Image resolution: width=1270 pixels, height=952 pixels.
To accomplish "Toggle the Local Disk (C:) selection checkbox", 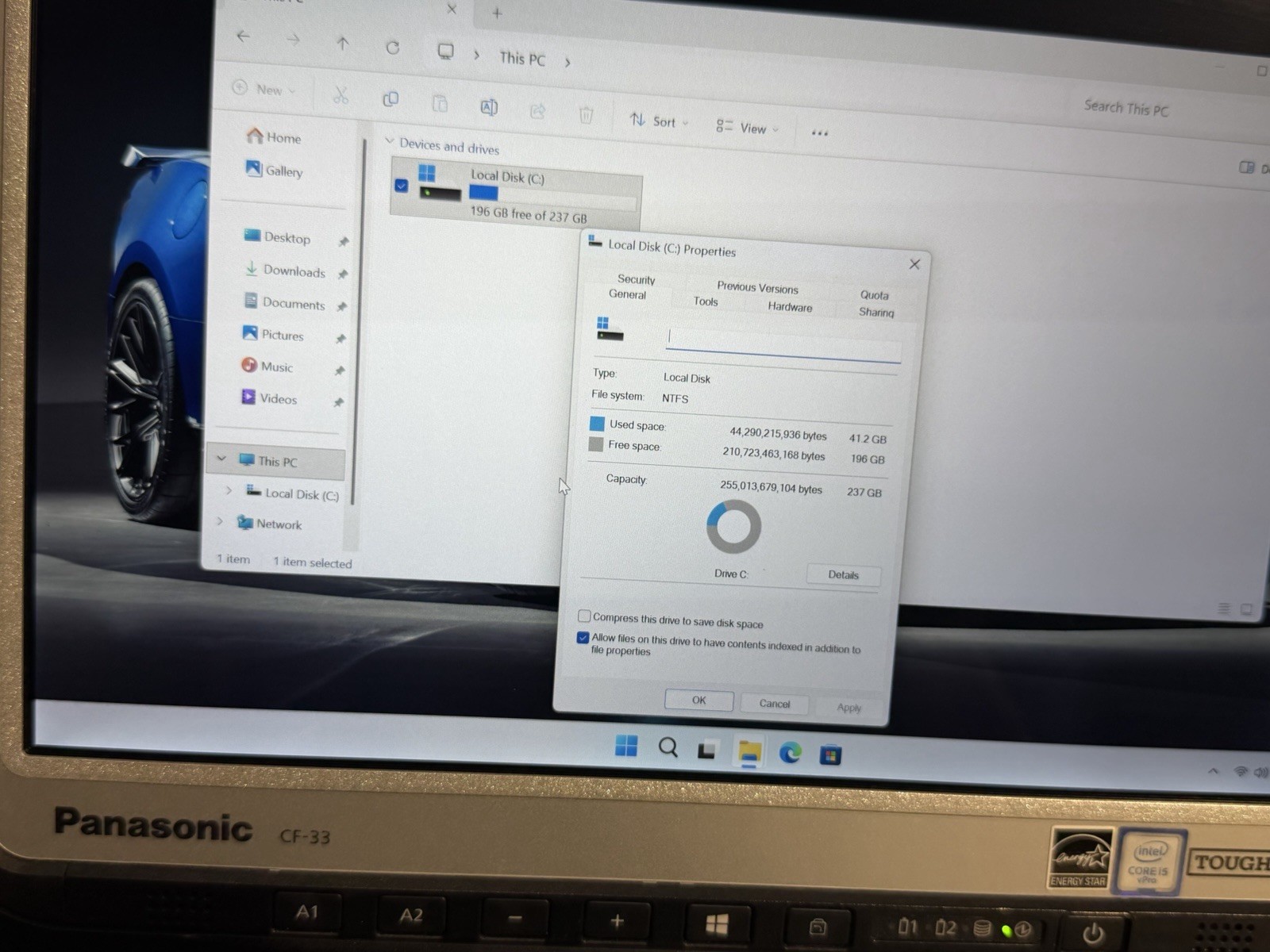I will [x=401, y=186].
